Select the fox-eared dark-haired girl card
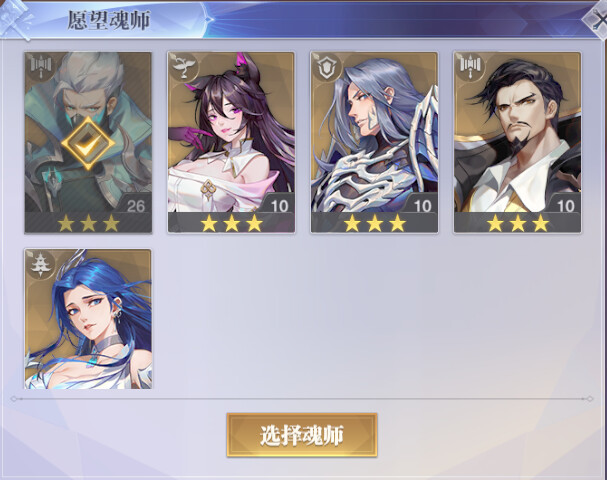The height and width of the screenshot is (480, 607). pos(231,142)
